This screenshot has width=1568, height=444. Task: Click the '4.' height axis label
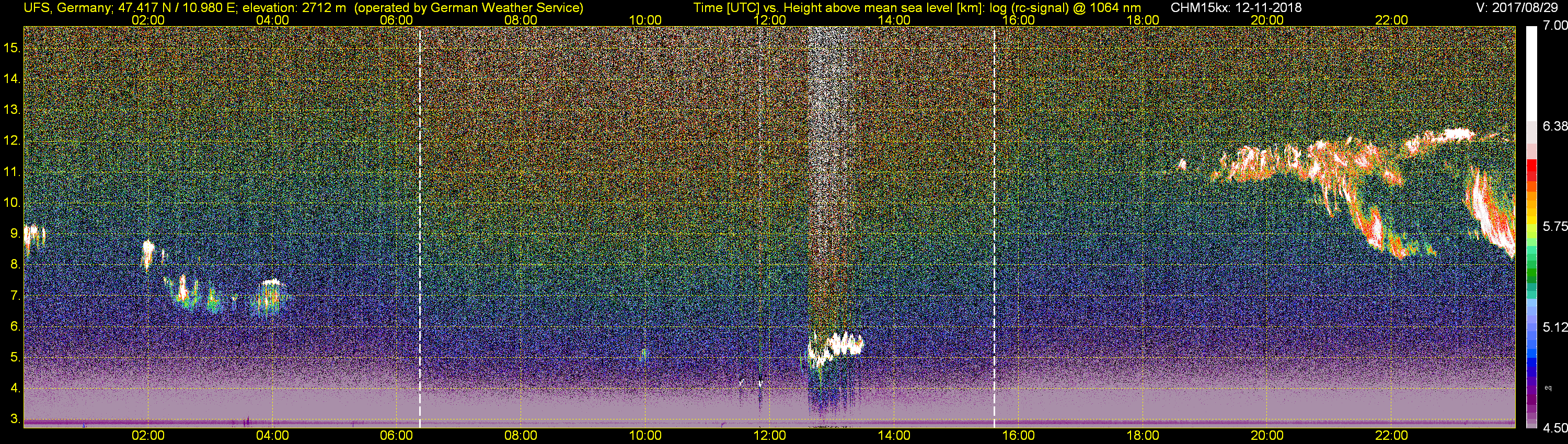(15, 389)
